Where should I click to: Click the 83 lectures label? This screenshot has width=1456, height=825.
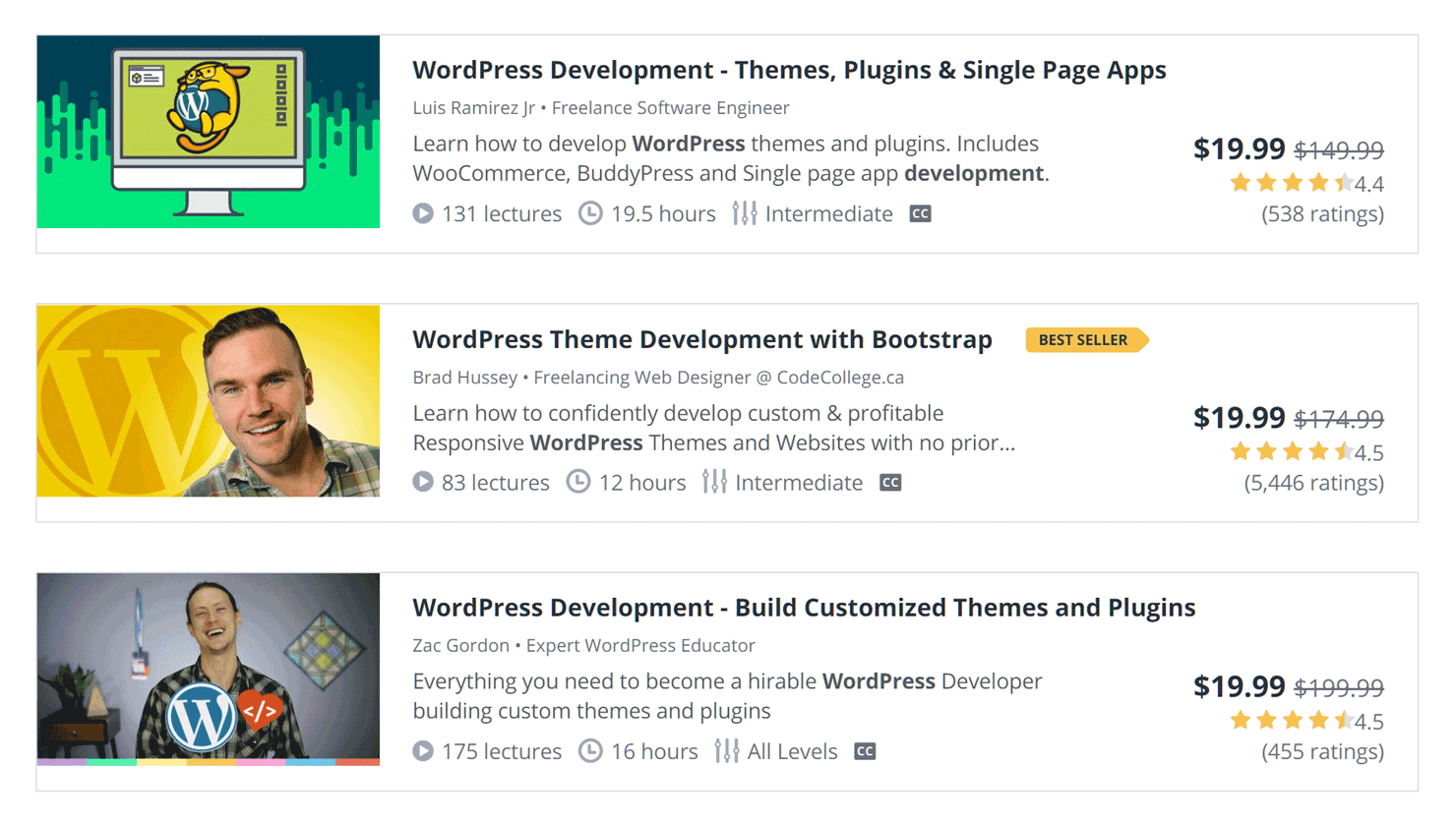496,482
